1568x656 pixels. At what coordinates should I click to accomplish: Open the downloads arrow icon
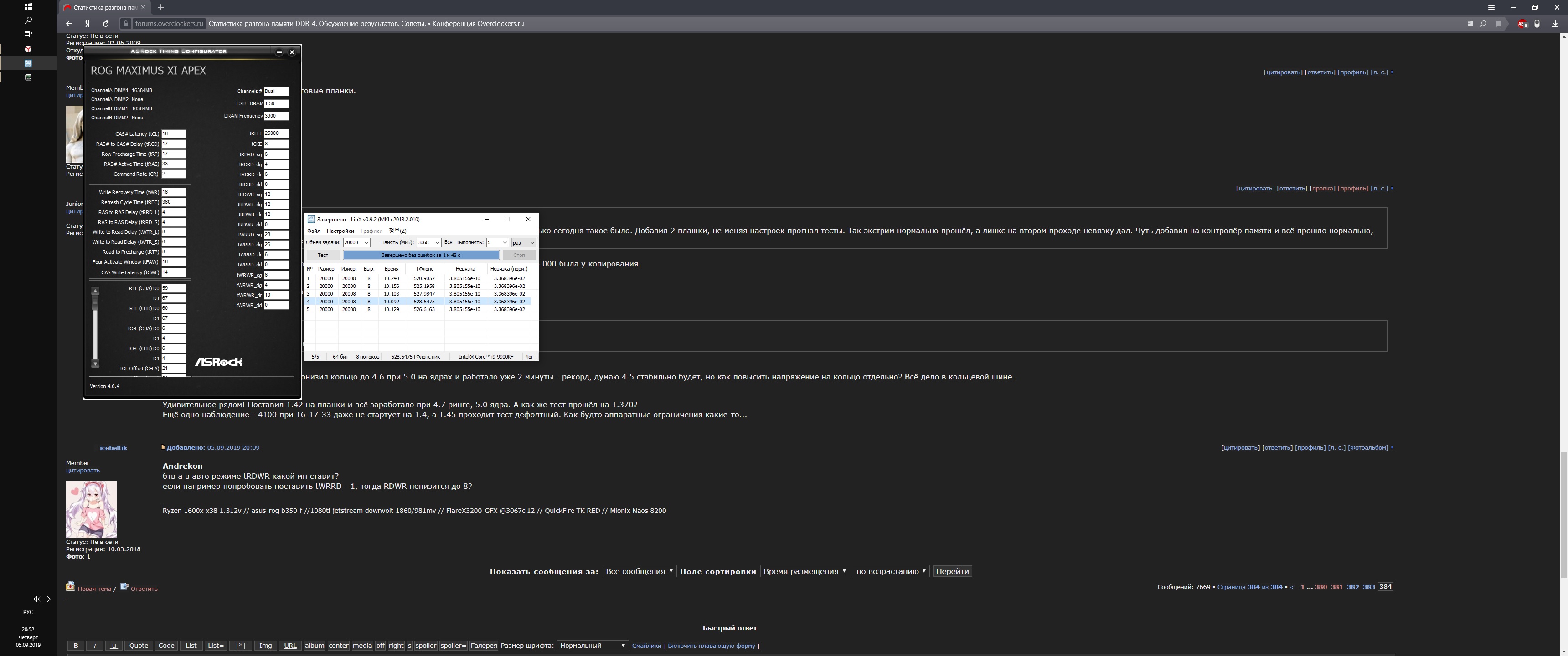(1555, 24)
